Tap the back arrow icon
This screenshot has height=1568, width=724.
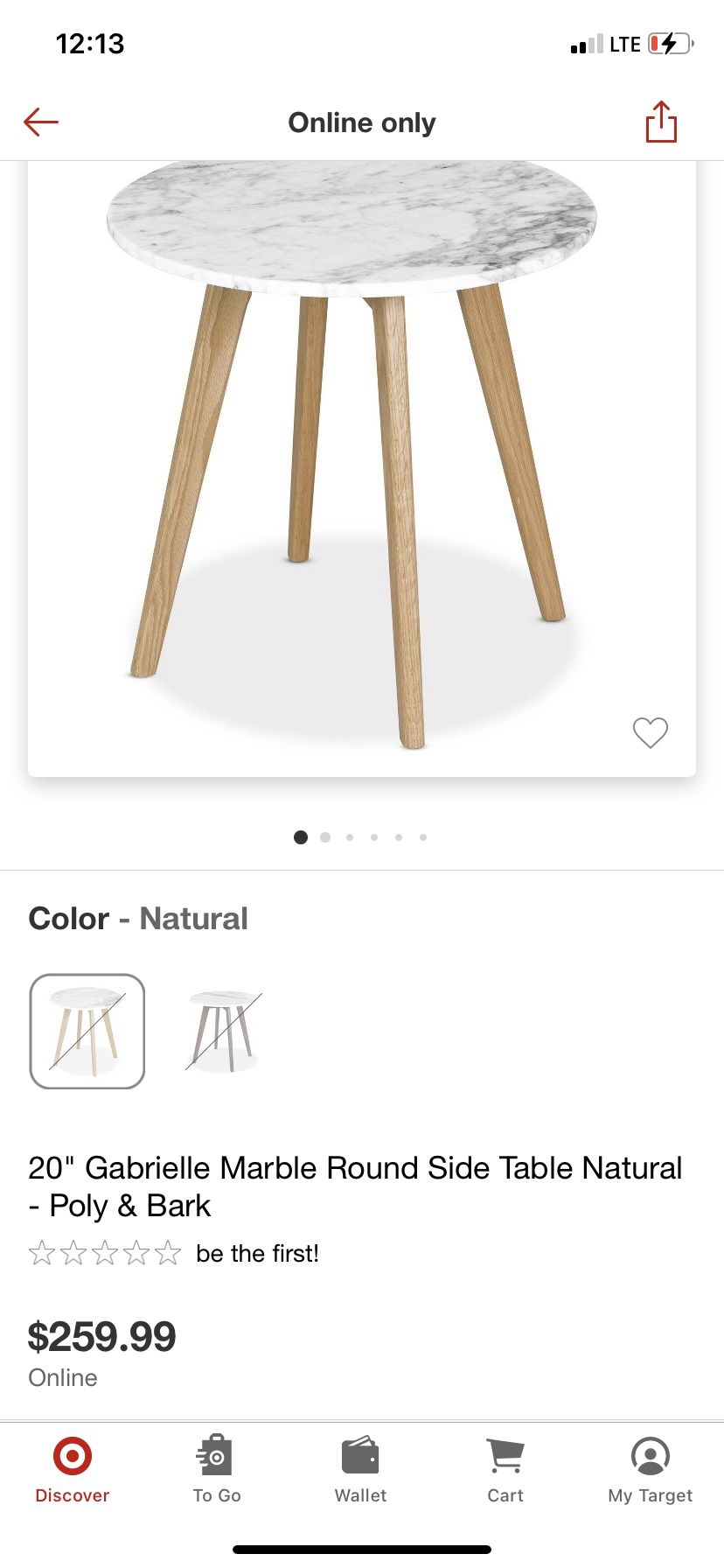click(x=40, y=122)
